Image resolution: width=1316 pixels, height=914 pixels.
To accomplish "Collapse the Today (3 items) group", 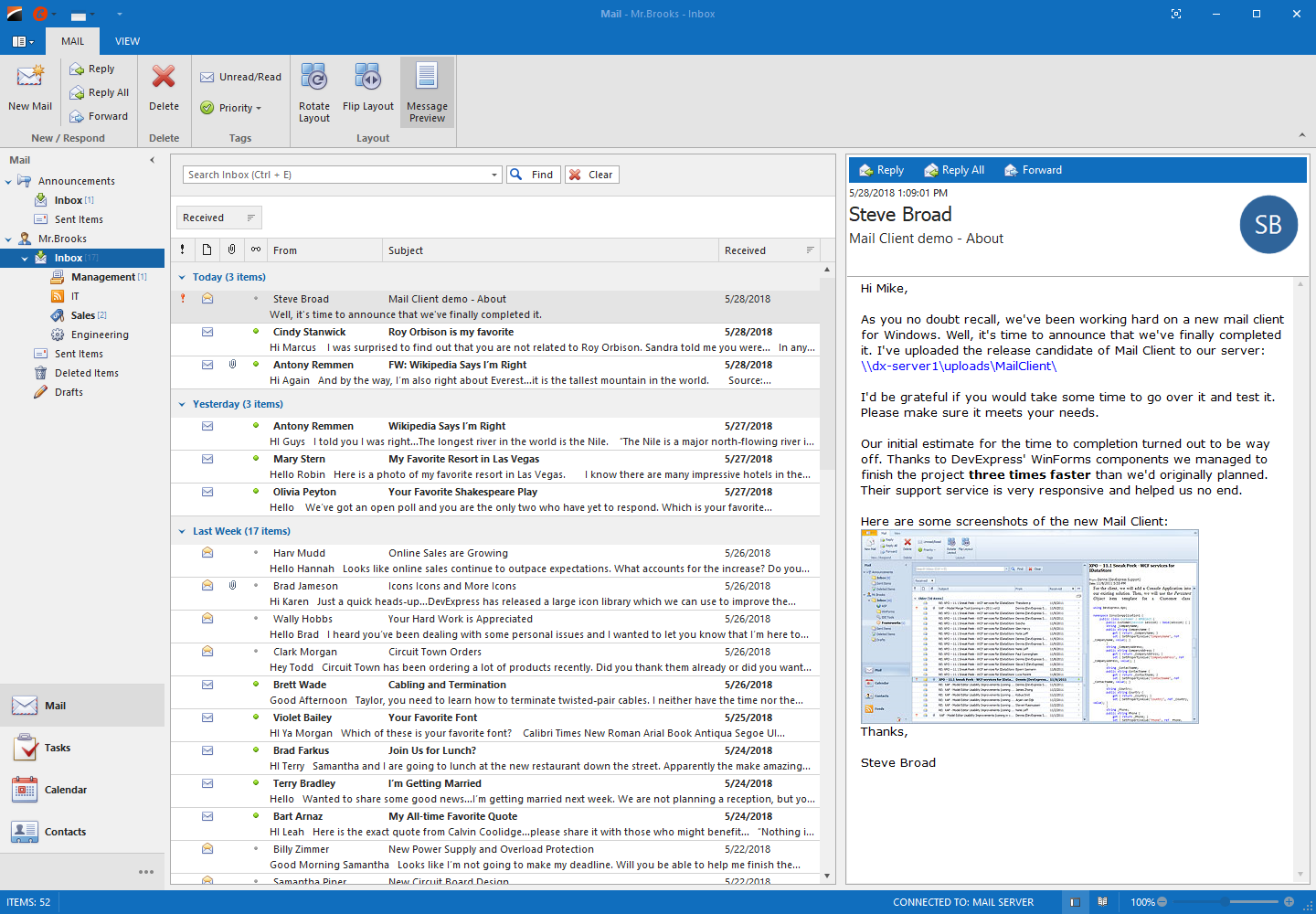I will point(182,277).
